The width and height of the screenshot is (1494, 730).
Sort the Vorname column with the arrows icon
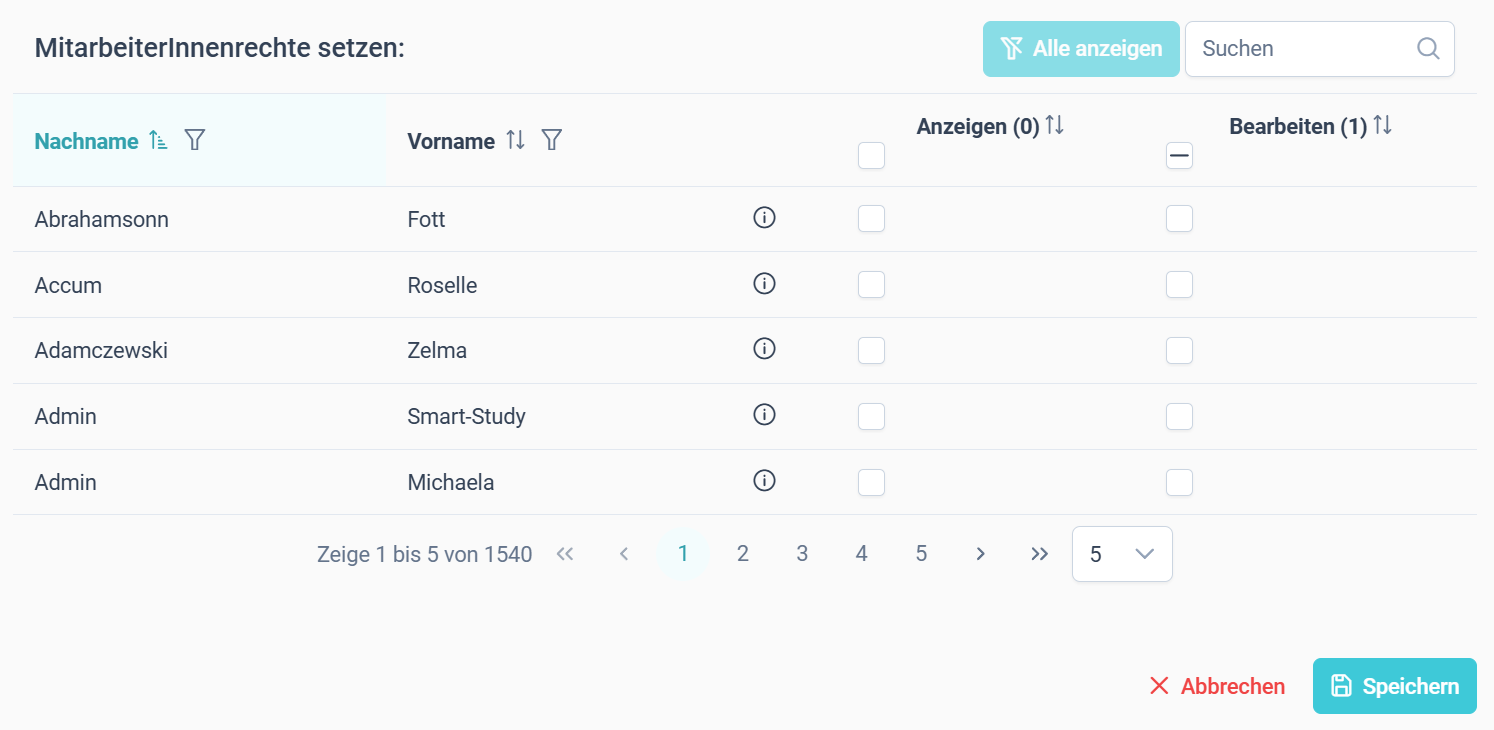515,141
